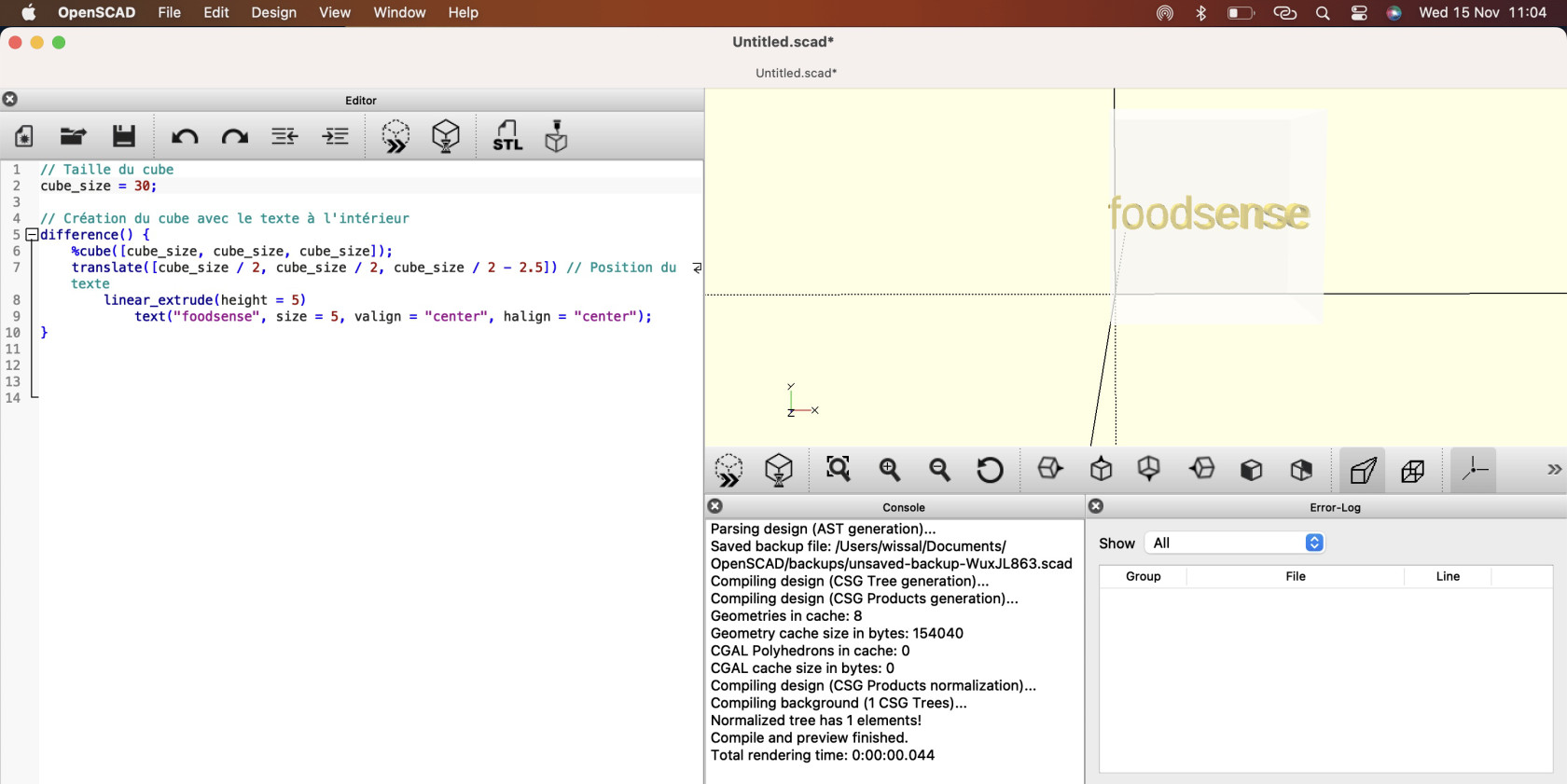Redo the edit with the editor toolbar arrow
This screenshot has height=784, width=1567.
tap(234, 137)
